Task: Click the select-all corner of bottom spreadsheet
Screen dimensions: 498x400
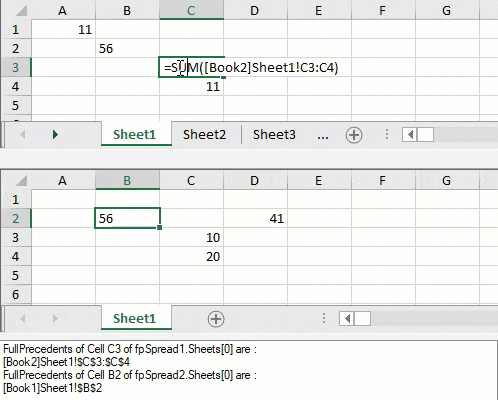Action: 21,181
